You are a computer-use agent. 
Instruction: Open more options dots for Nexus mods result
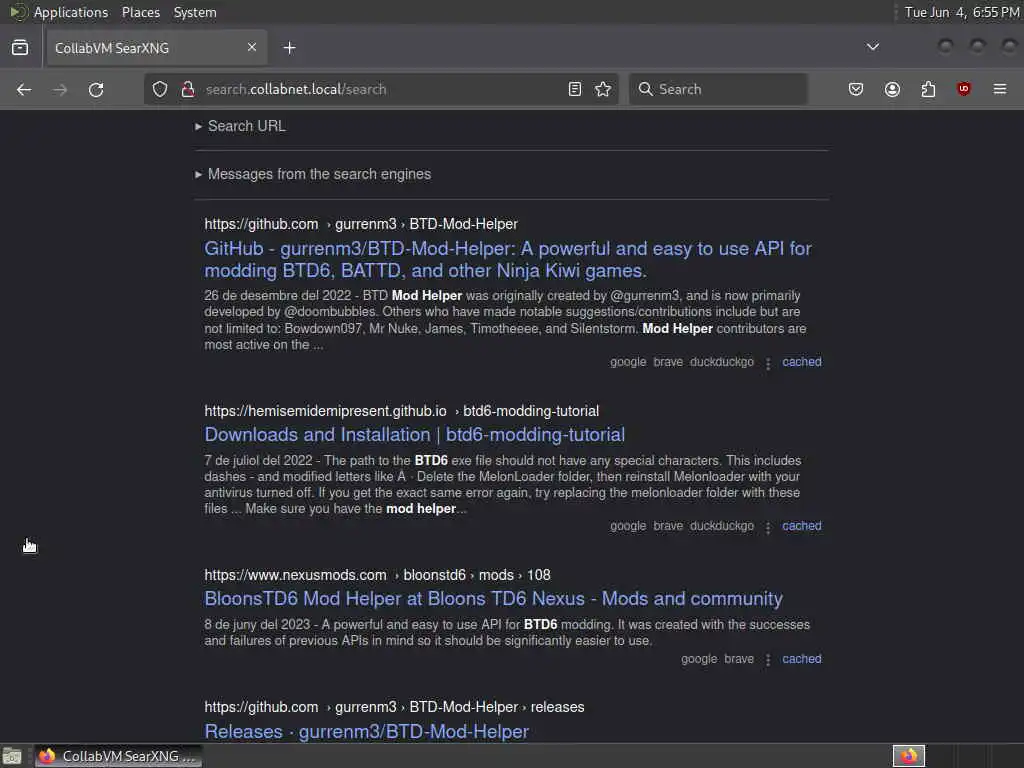click(768, 660)
